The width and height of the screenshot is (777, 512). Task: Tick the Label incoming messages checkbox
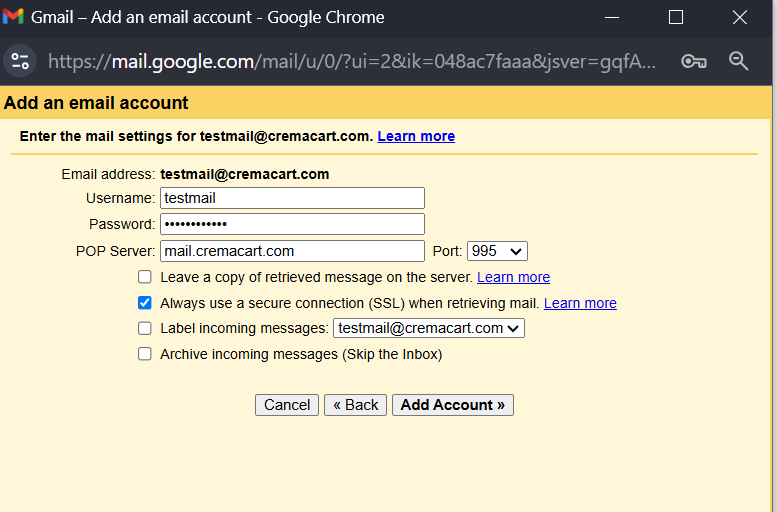pyautogui.click(x=145, y=328)
